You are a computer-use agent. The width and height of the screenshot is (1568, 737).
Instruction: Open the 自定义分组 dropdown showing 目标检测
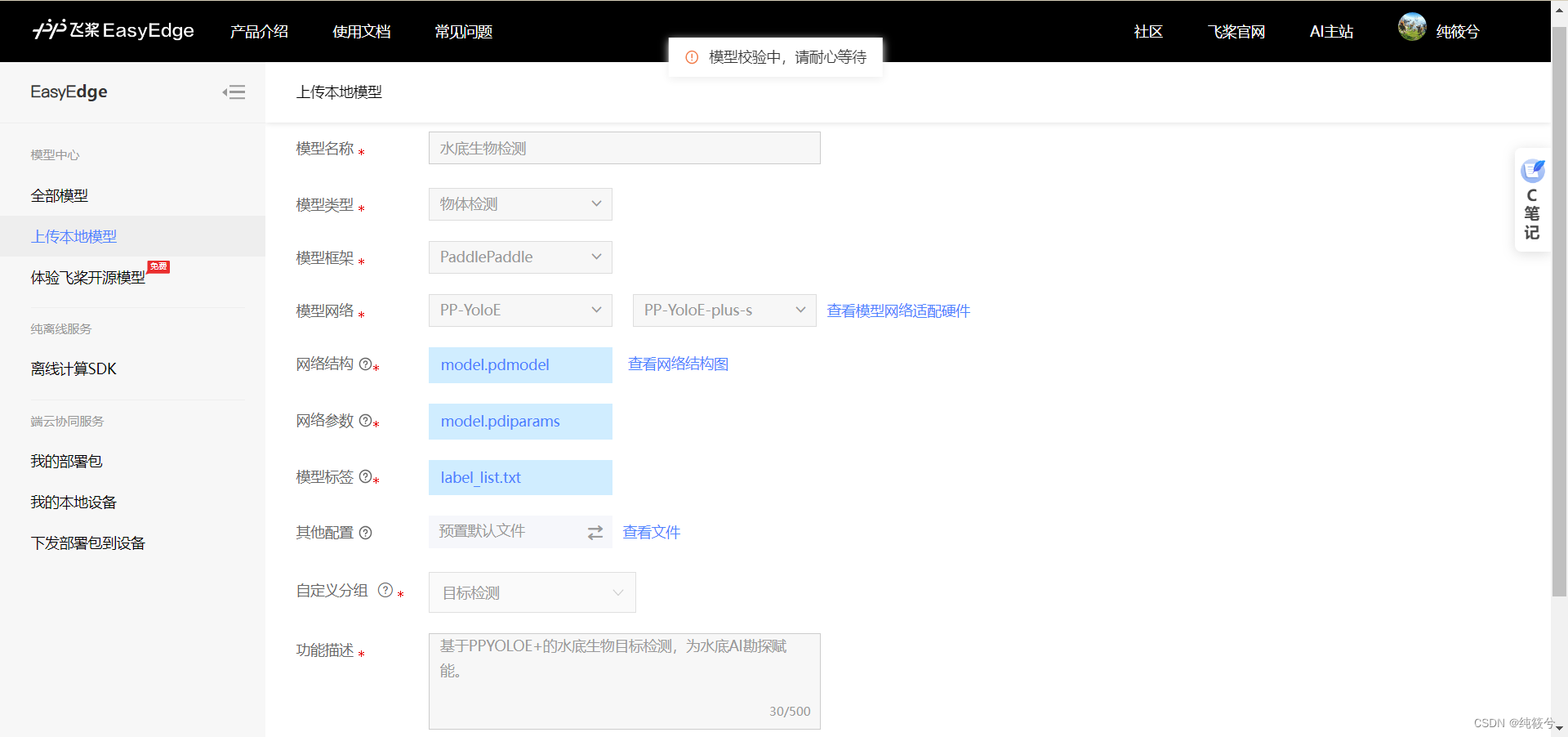tap(532, 592)
